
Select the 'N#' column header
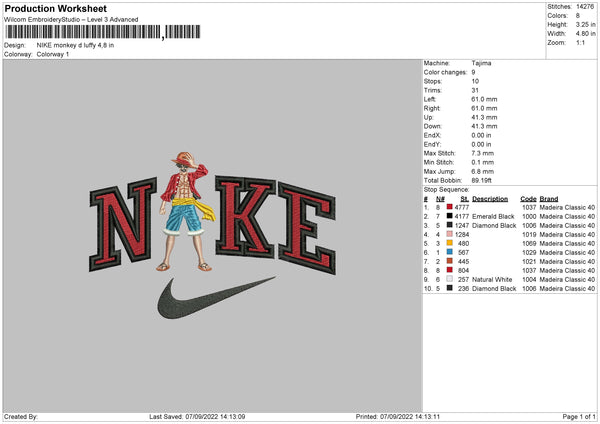pyautogui.click(x=440, y=199)
